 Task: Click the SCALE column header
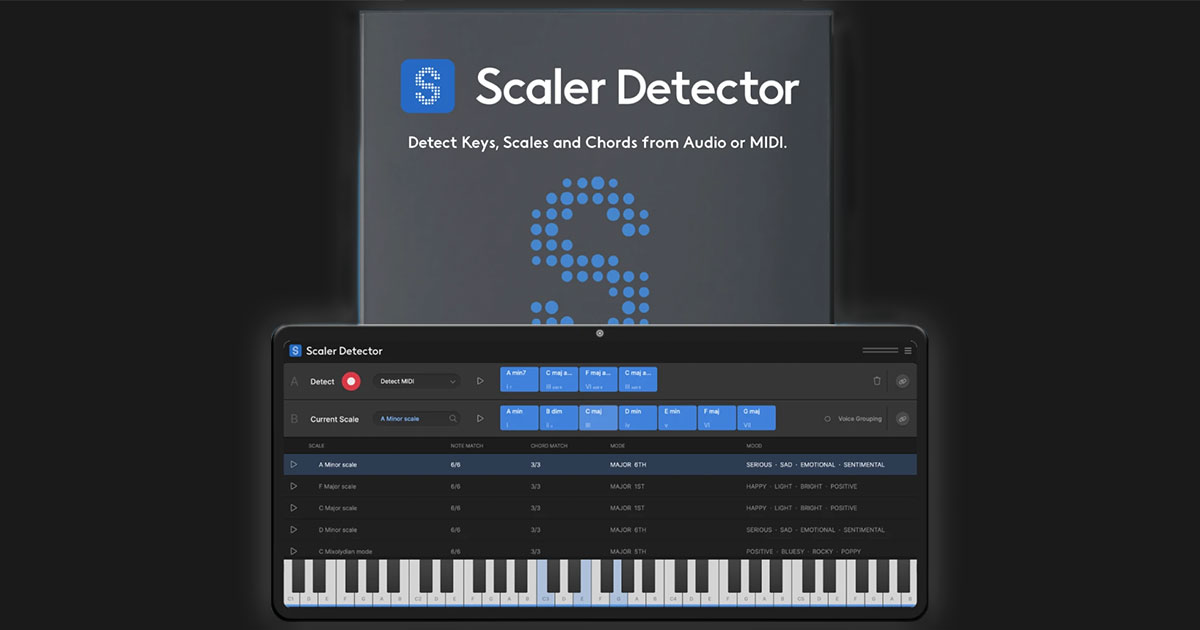coord(316,445)
